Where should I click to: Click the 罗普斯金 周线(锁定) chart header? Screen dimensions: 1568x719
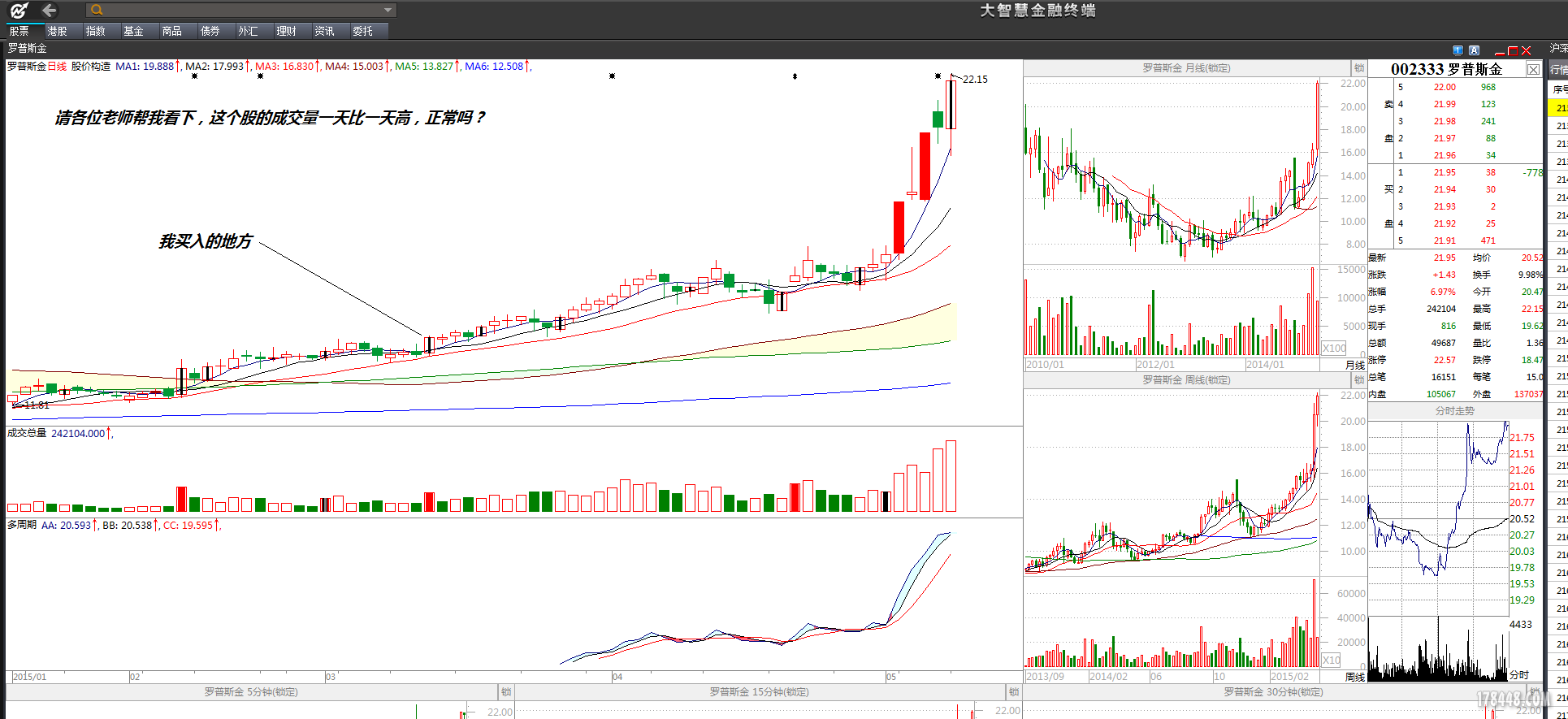[x=1186, y=380]
